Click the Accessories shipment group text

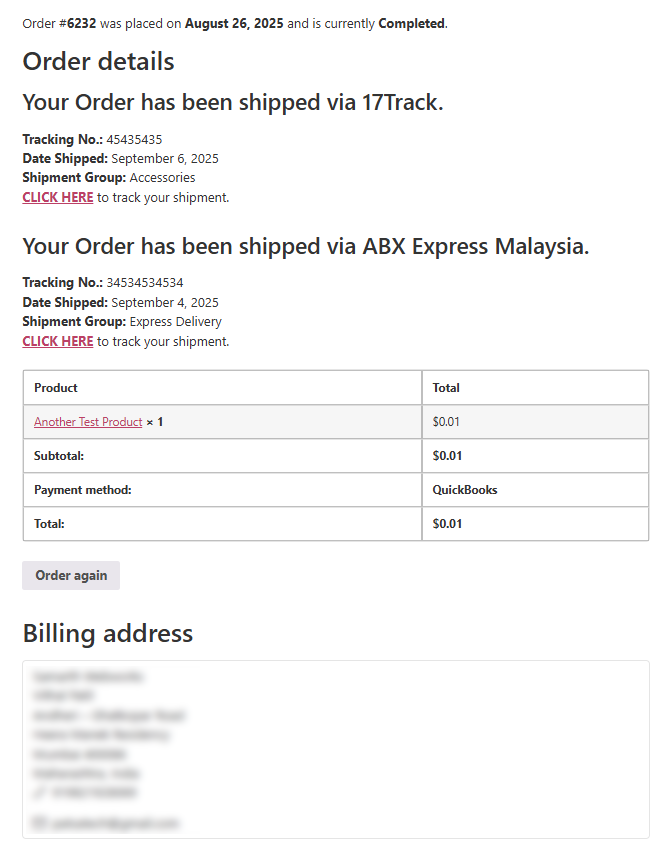[162, 178]
